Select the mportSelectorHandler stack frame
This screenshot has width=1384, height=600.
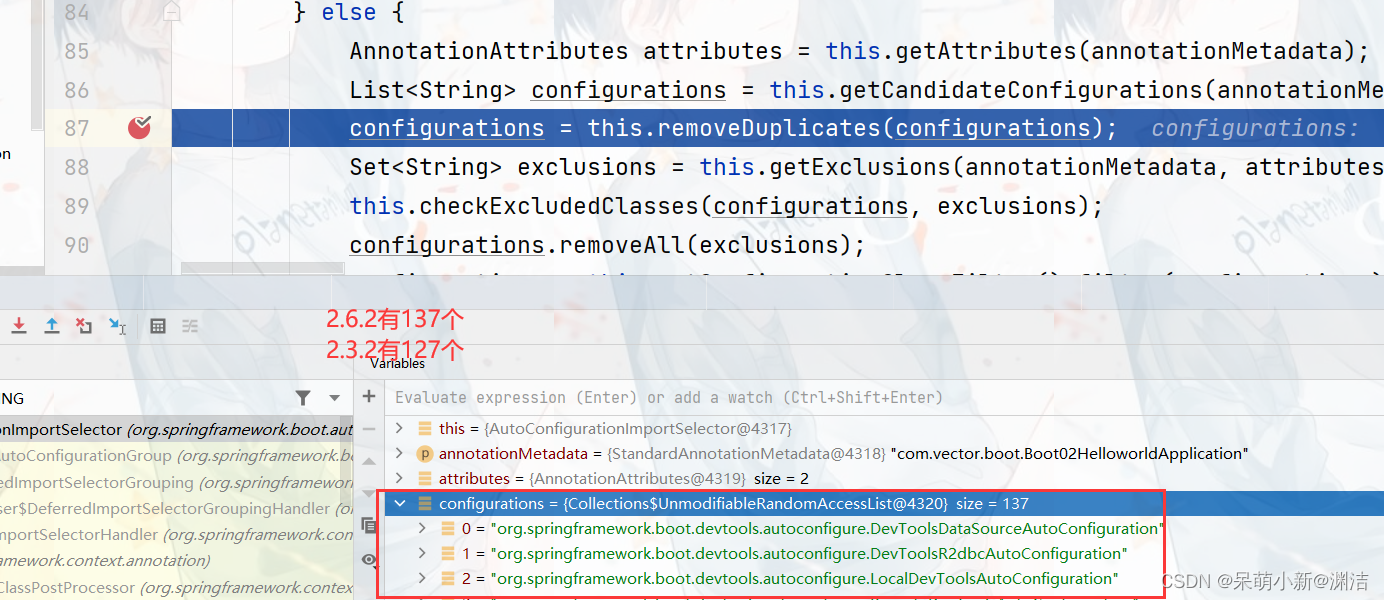click(x=176, y=534)
